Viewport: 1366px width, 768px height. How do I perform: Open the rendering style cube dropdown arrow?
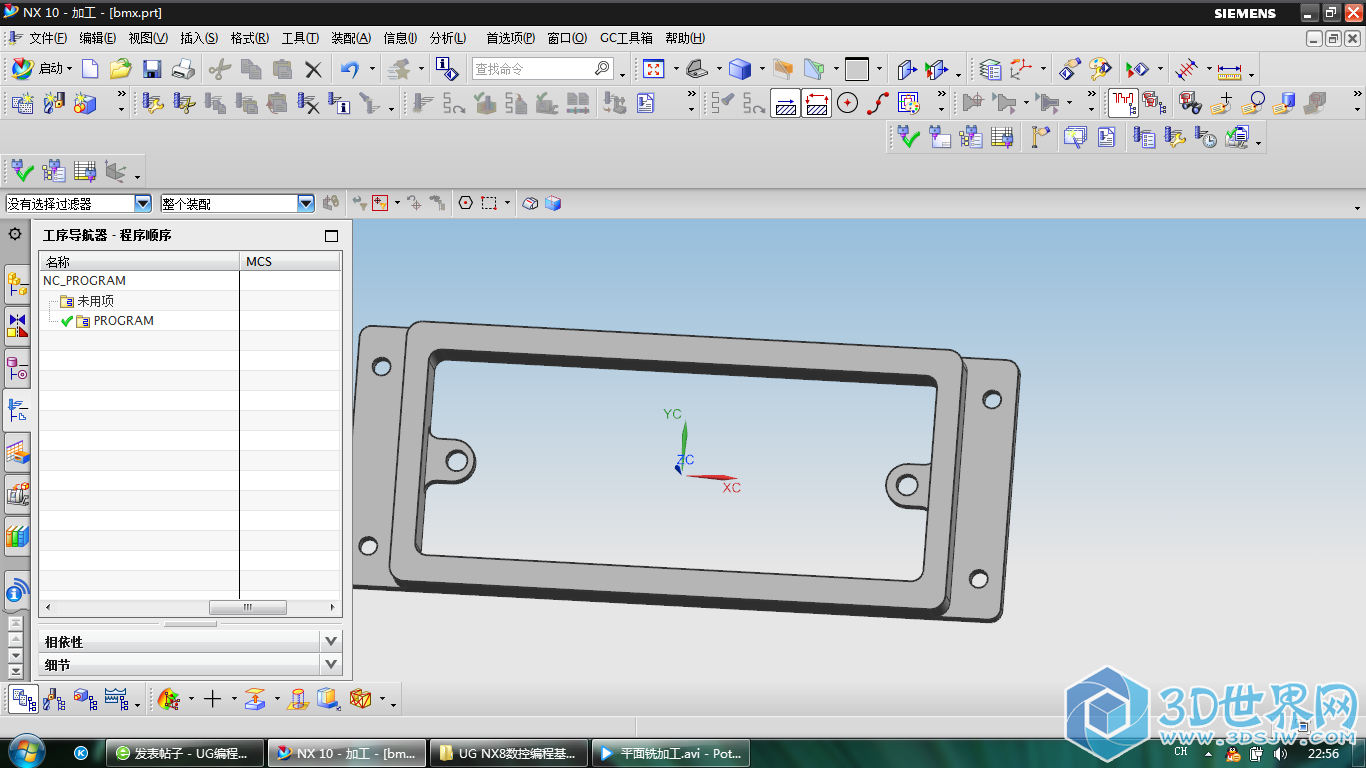[762, 69]
